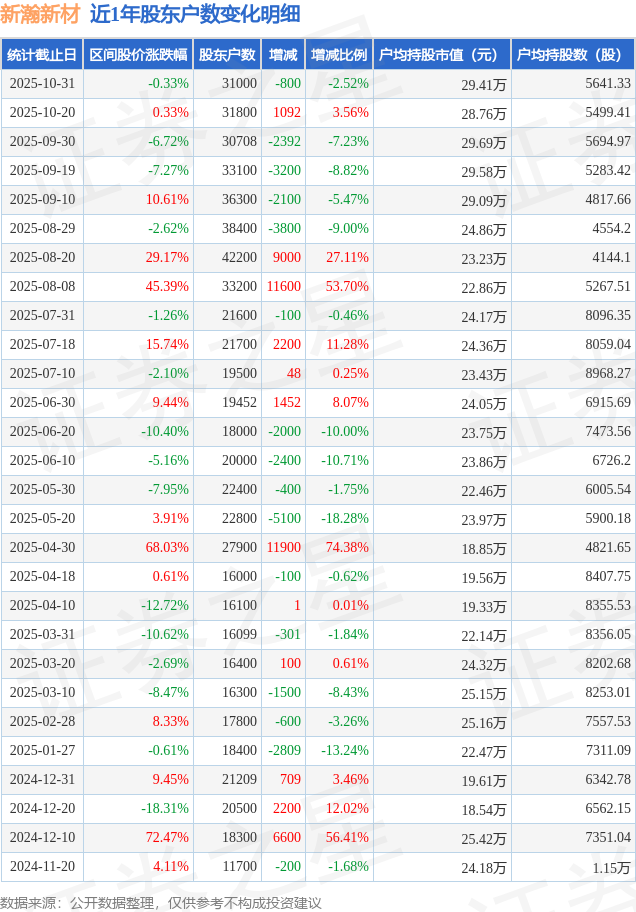Screen dimensions: 636x912
Task: Click the 增减比例 column header
Action: coord(339,55)
